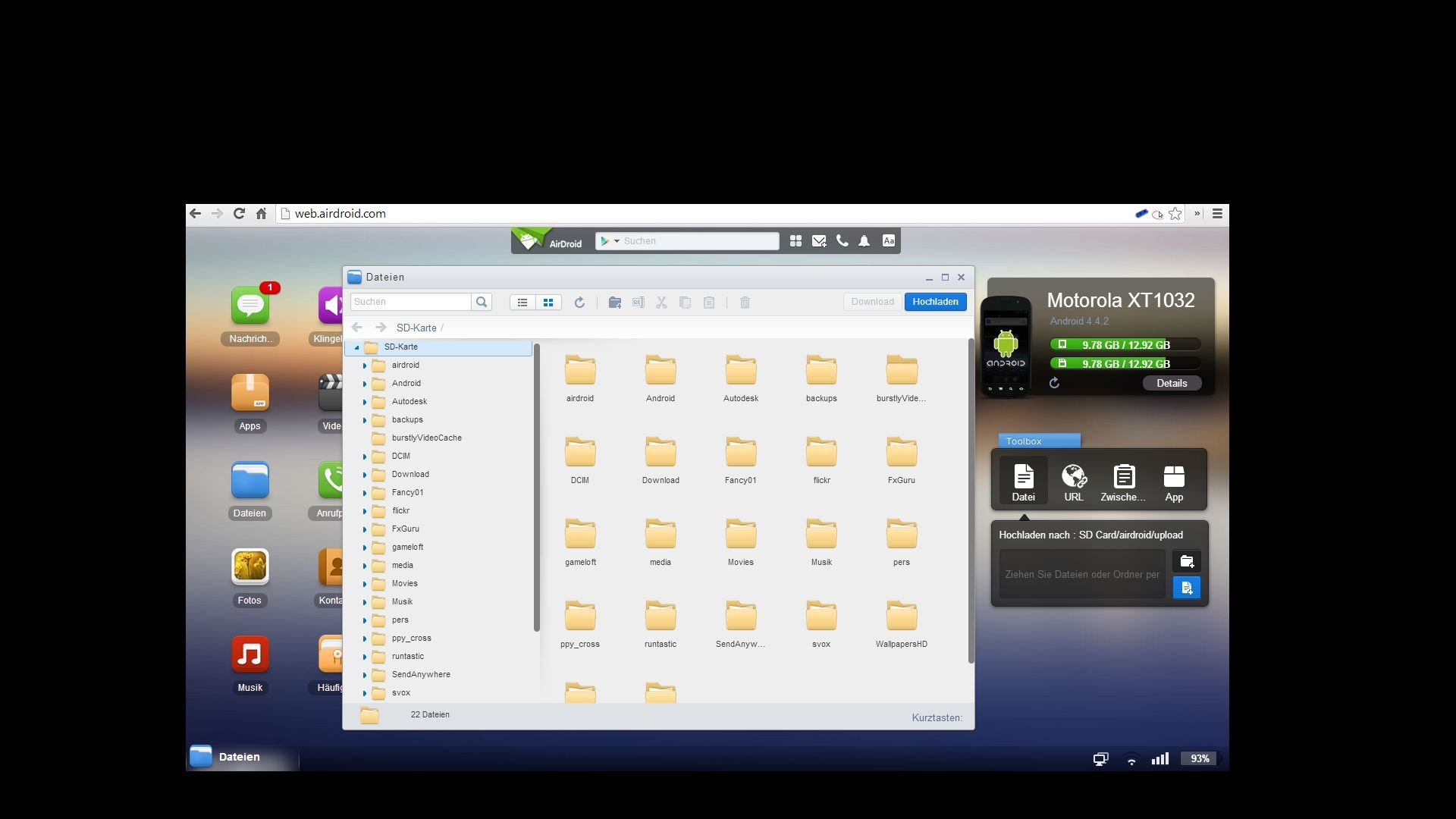Navigate forward in Dateien window
The height and width of the screenshot is (819, 1456).
[x=381, y=328]
